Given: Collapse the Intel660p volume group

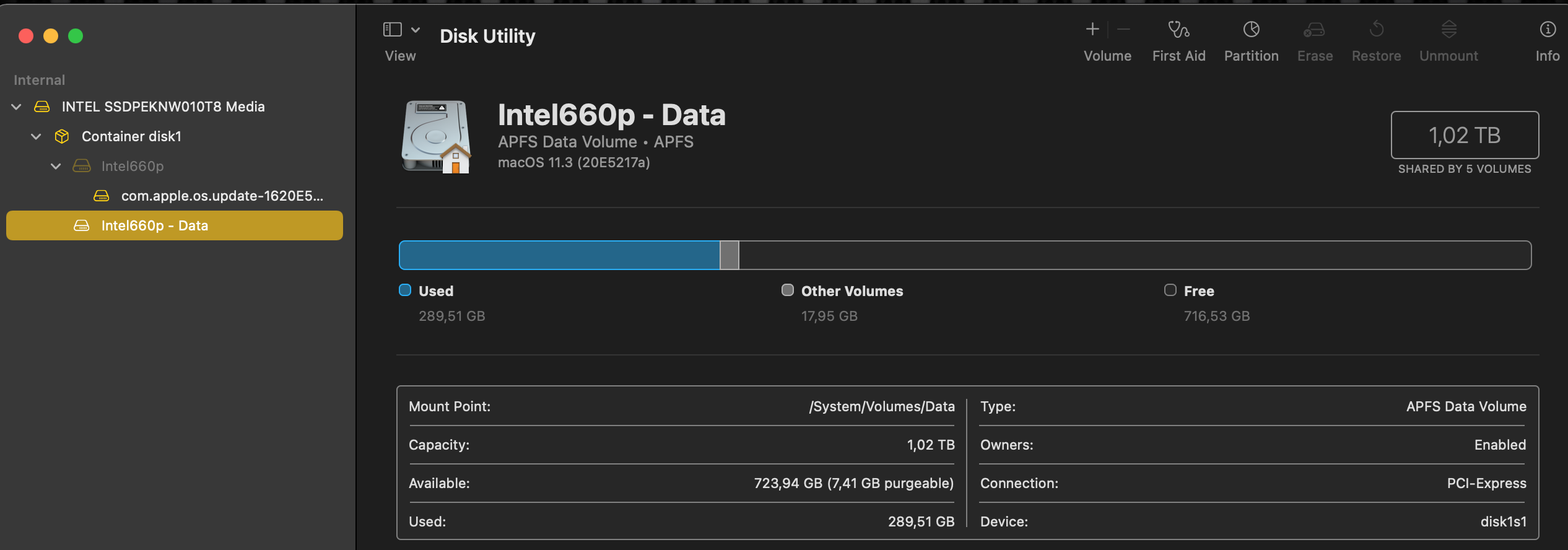Looking at the screenshot, I should click(x=56, y=167).
